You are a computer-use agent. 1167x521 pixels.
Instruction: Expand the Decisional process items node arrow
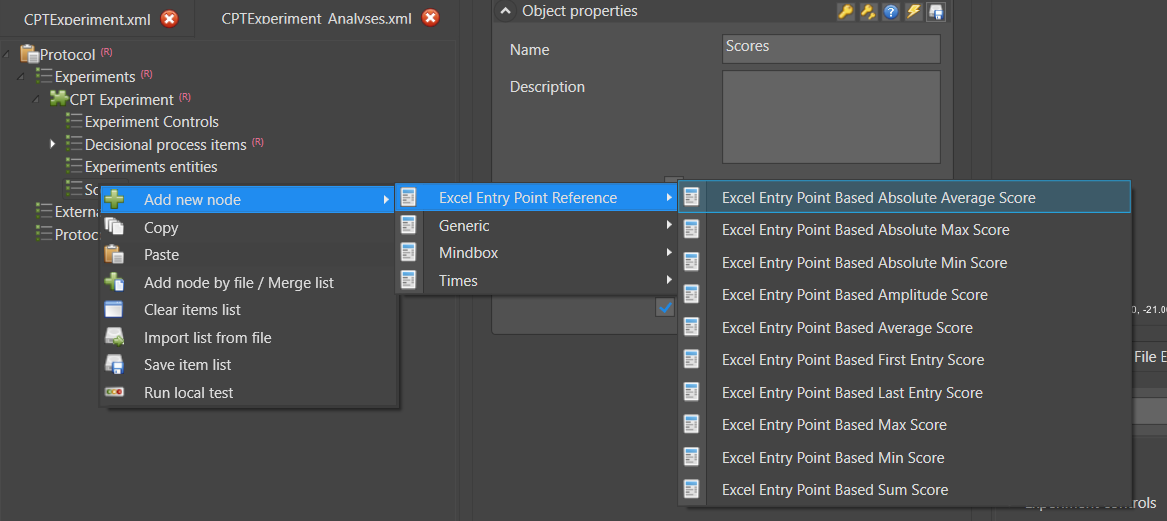point(52,145)
